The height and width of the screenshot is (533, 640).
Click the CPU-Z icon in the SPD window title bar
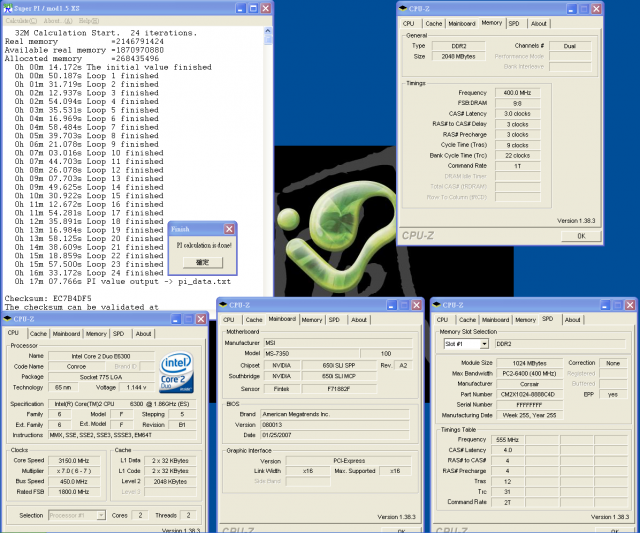(436, 305)
